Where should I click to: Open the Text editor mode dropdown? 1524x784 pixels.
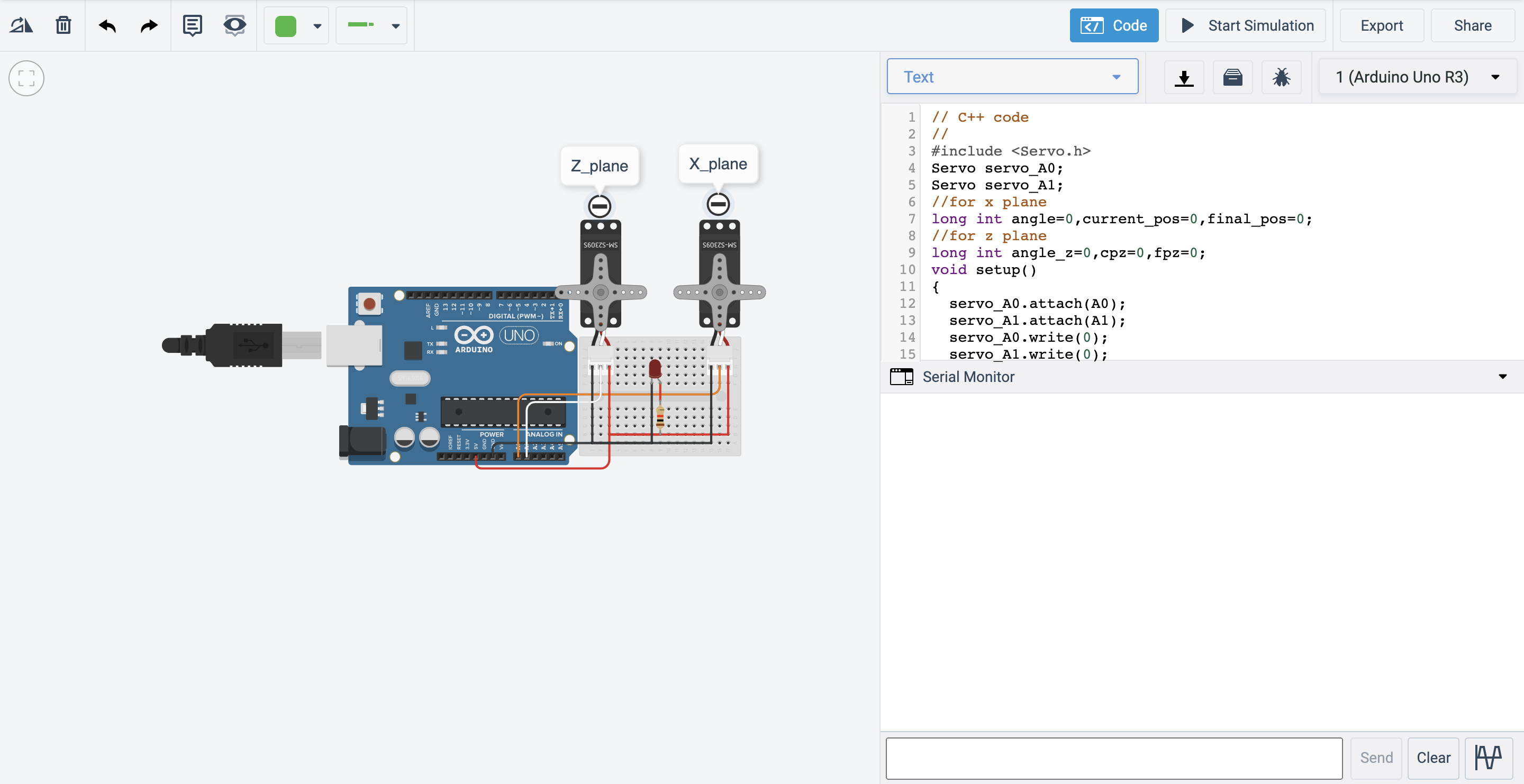[x=1012, y=77]
